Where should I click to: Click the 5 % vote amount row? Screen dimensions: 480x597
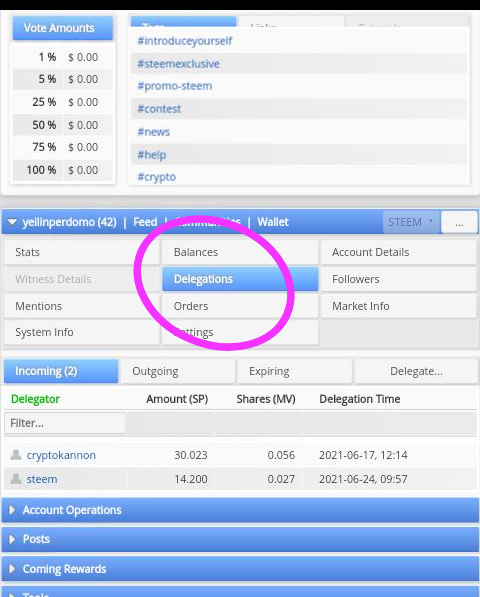[x=63, y=79]
